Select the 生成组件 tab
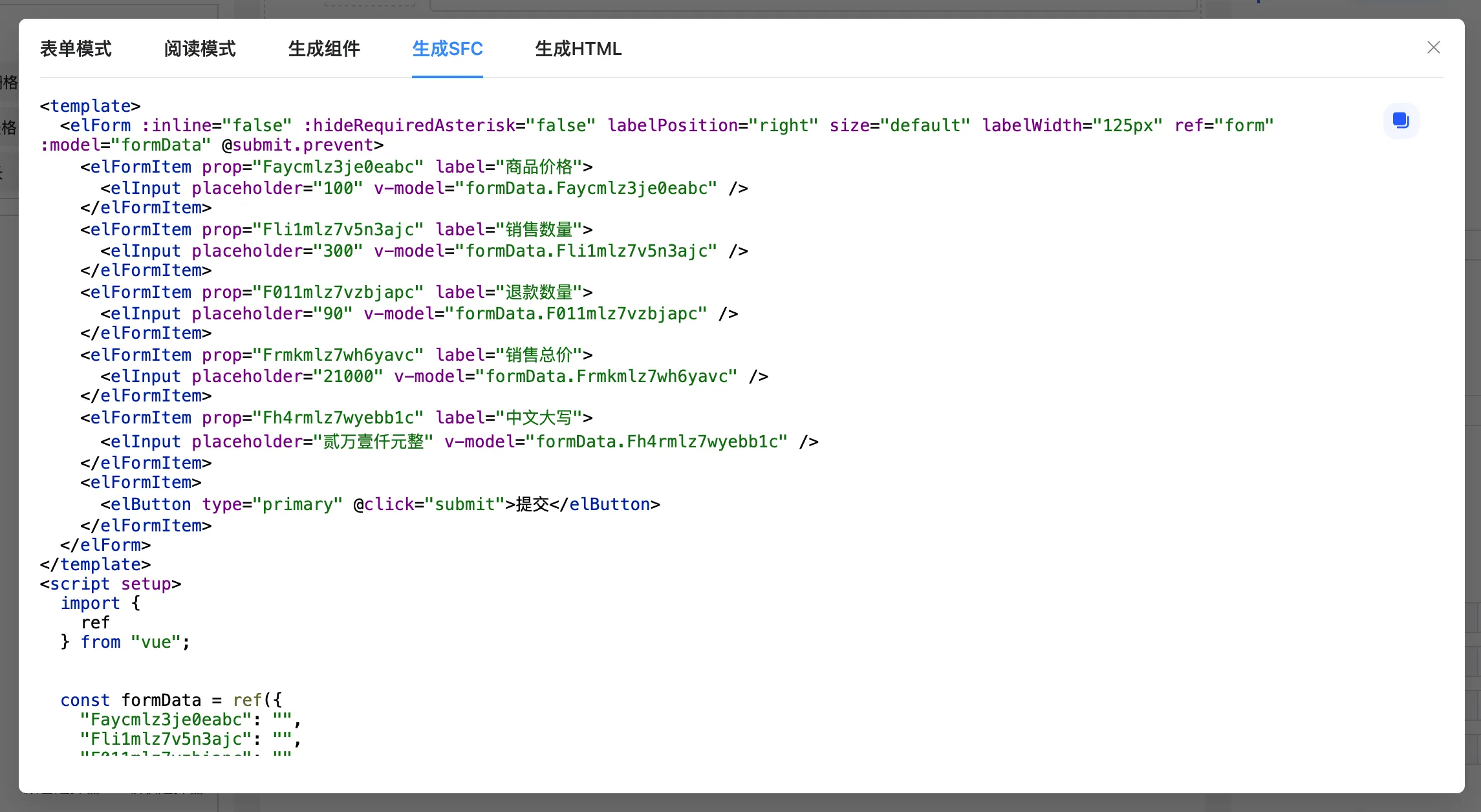This screenshot has height=812, width=1481. (324, 49)
